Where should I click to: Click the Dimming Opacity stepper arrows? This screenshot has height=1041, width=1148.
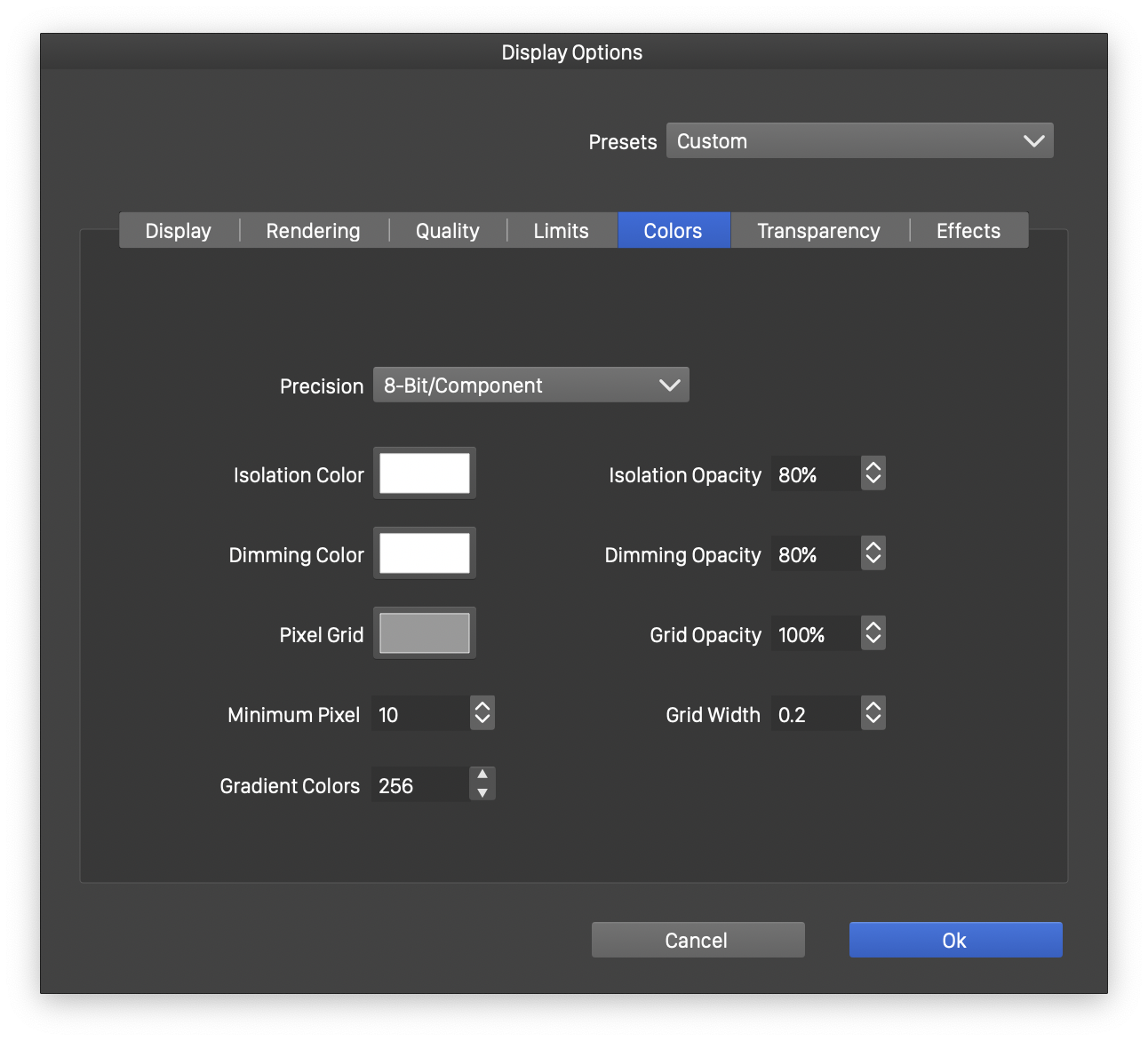point(873,553)
